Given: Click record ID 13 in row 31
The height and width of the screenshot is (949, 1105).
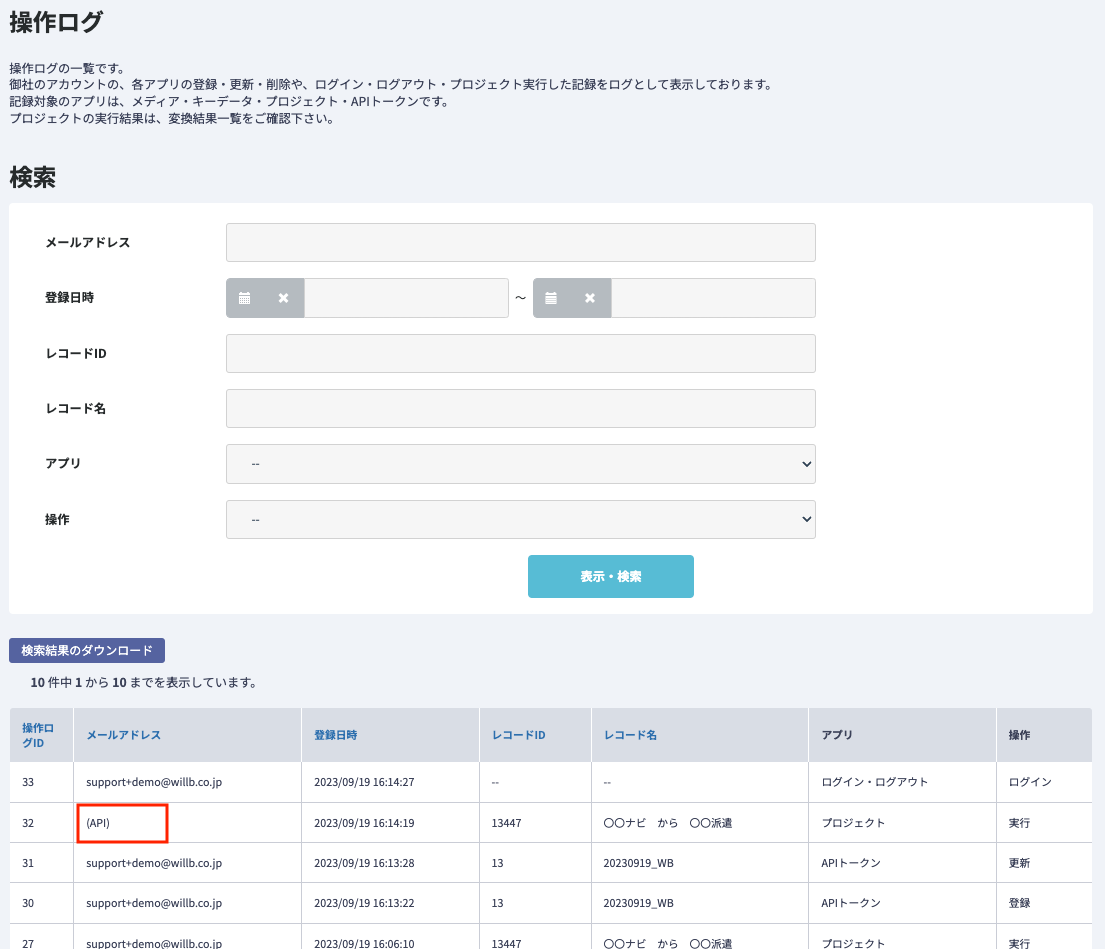Looking at the screenshot, I should click(498, 863).
